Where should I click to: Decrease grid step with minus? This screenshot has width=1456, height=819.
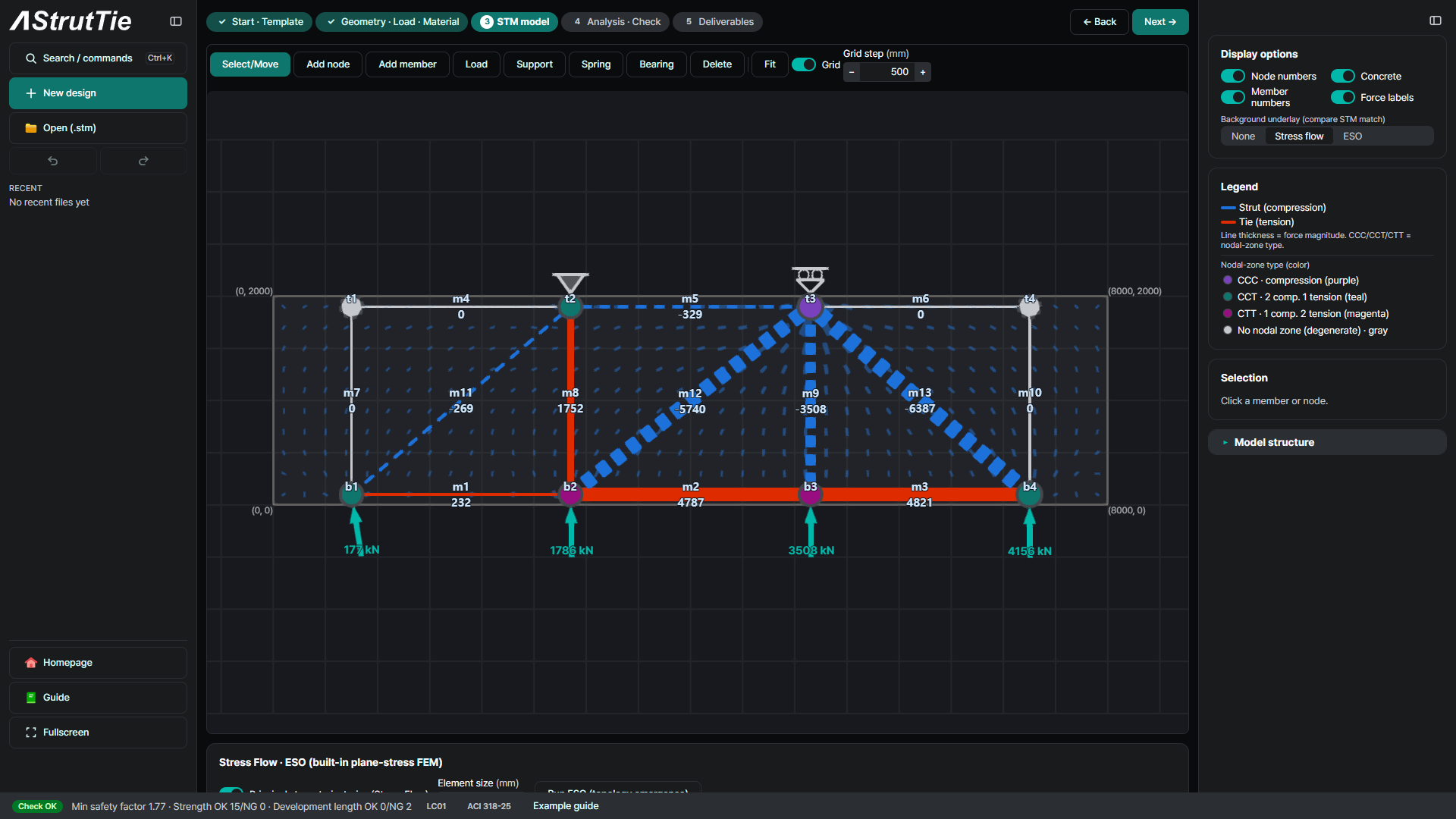852,72
